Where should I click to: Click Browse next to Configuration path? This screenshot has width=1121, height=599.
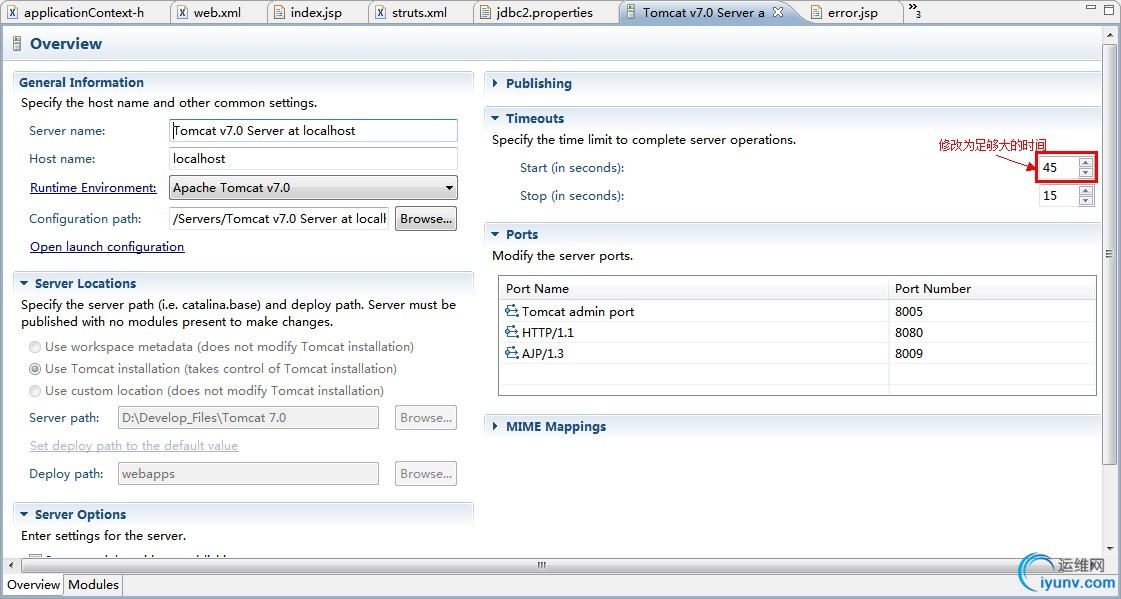pos(426,219)
